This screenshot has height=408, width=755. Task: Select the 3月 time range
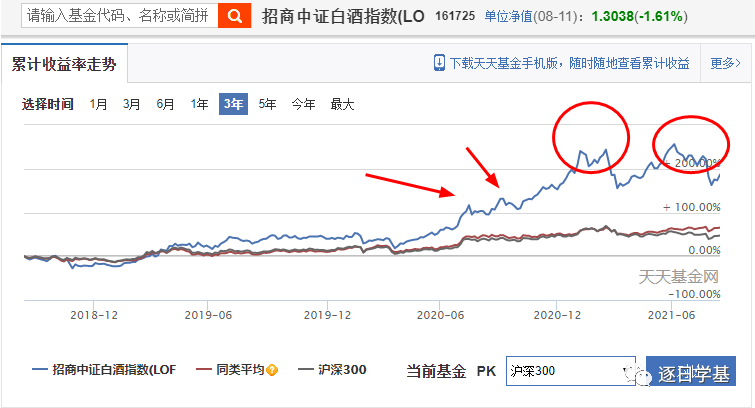pyautogui.click(x=131, y=104)
